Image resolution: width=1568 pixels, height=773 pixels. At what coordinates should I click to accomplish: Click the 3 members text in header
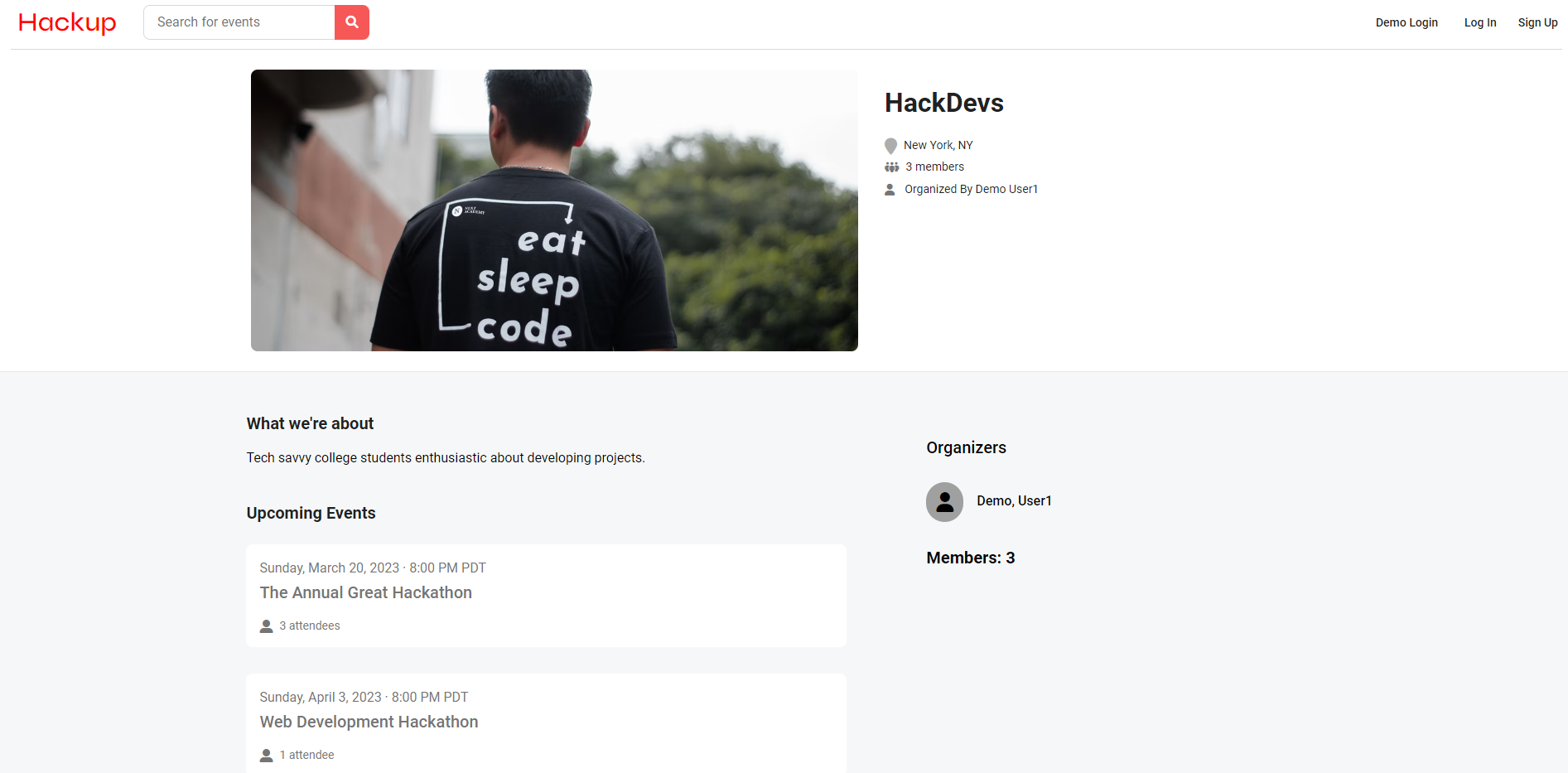[x=934, y=167]
